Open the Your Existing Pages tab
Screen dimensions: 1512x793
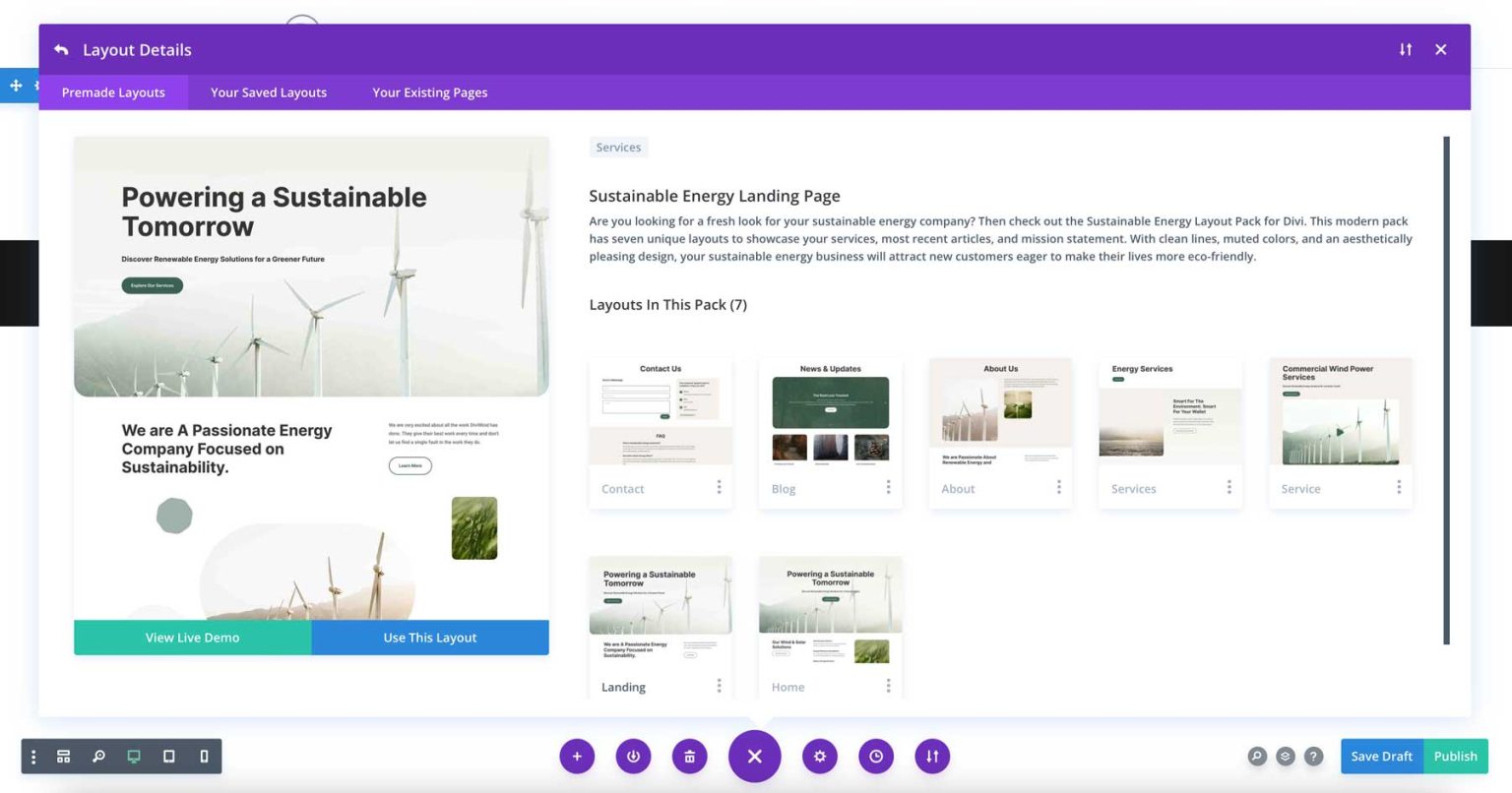[429, 91]
